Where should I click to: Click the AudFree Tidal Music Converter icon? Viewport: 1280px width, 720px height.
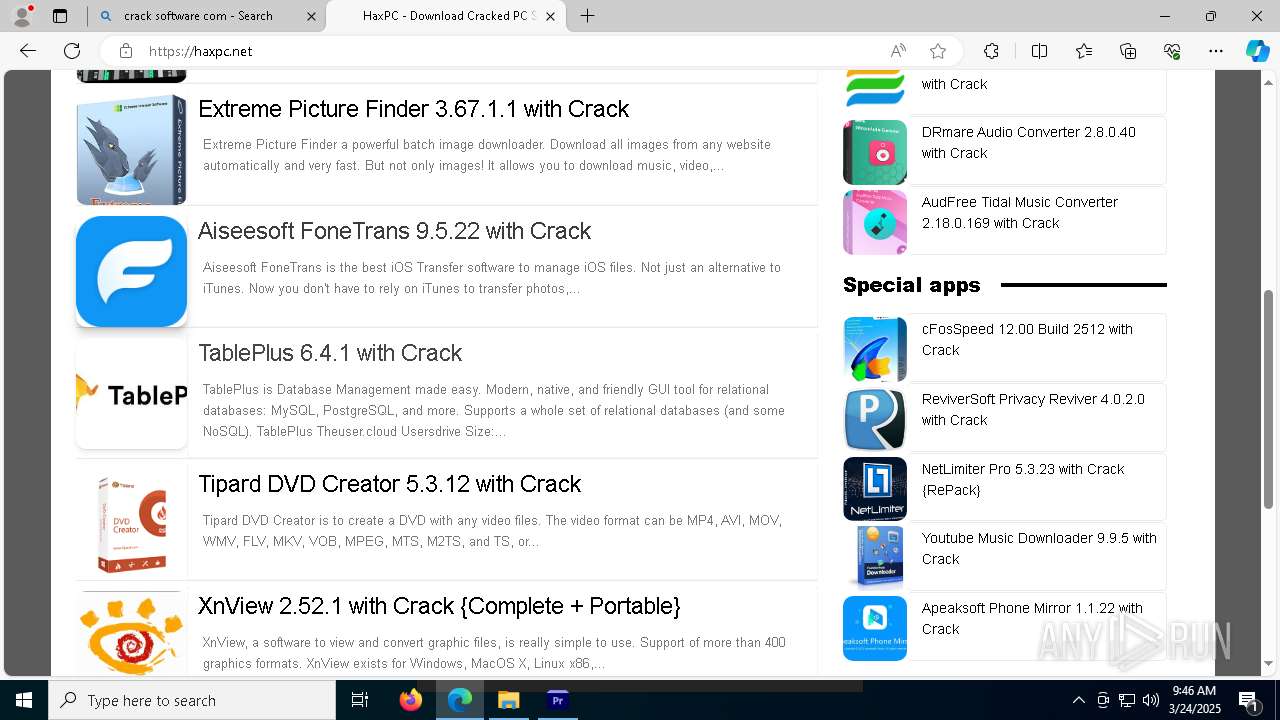point(875,222)
